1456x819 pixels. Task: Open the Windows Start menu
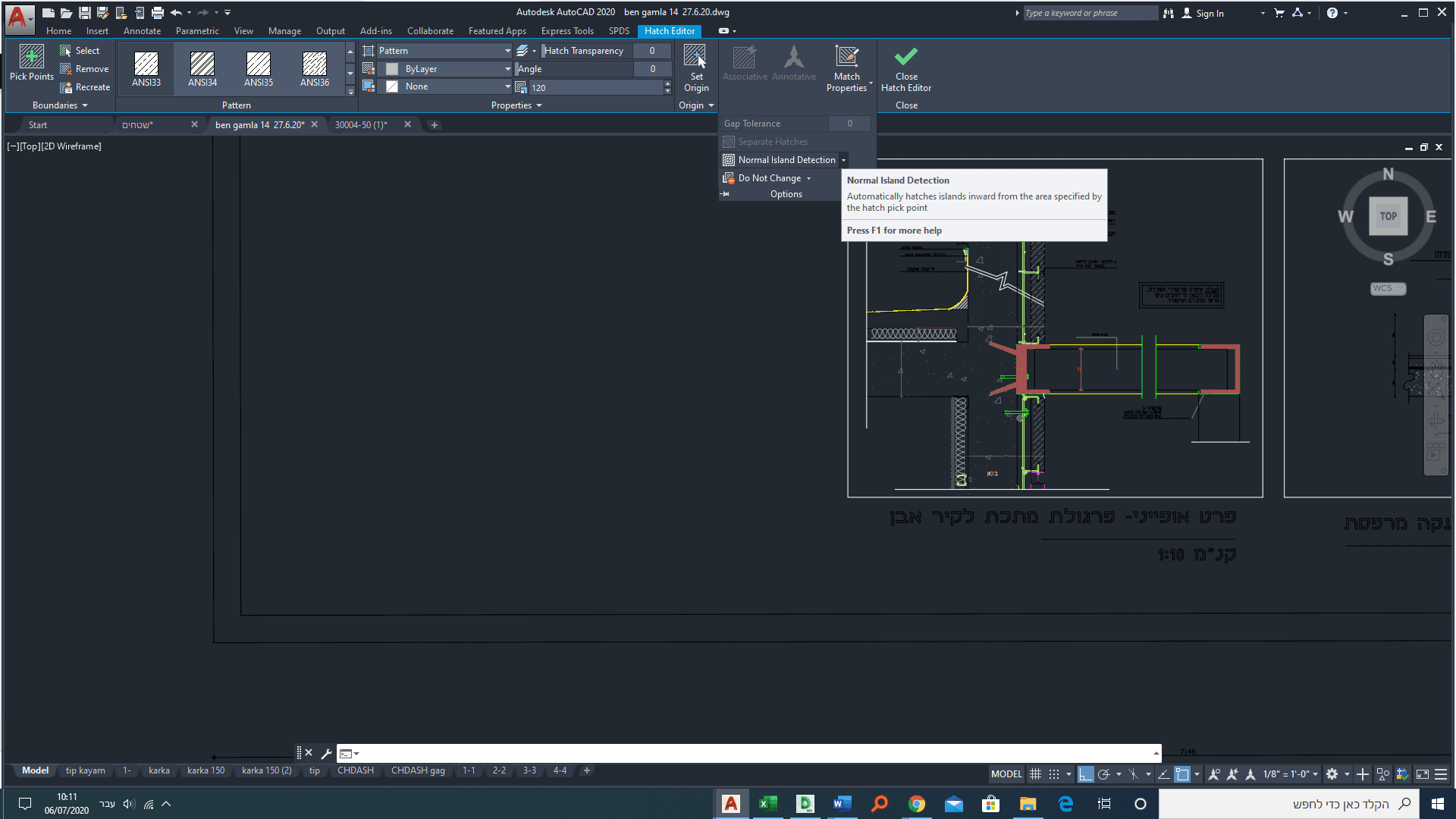[1437, 804]
